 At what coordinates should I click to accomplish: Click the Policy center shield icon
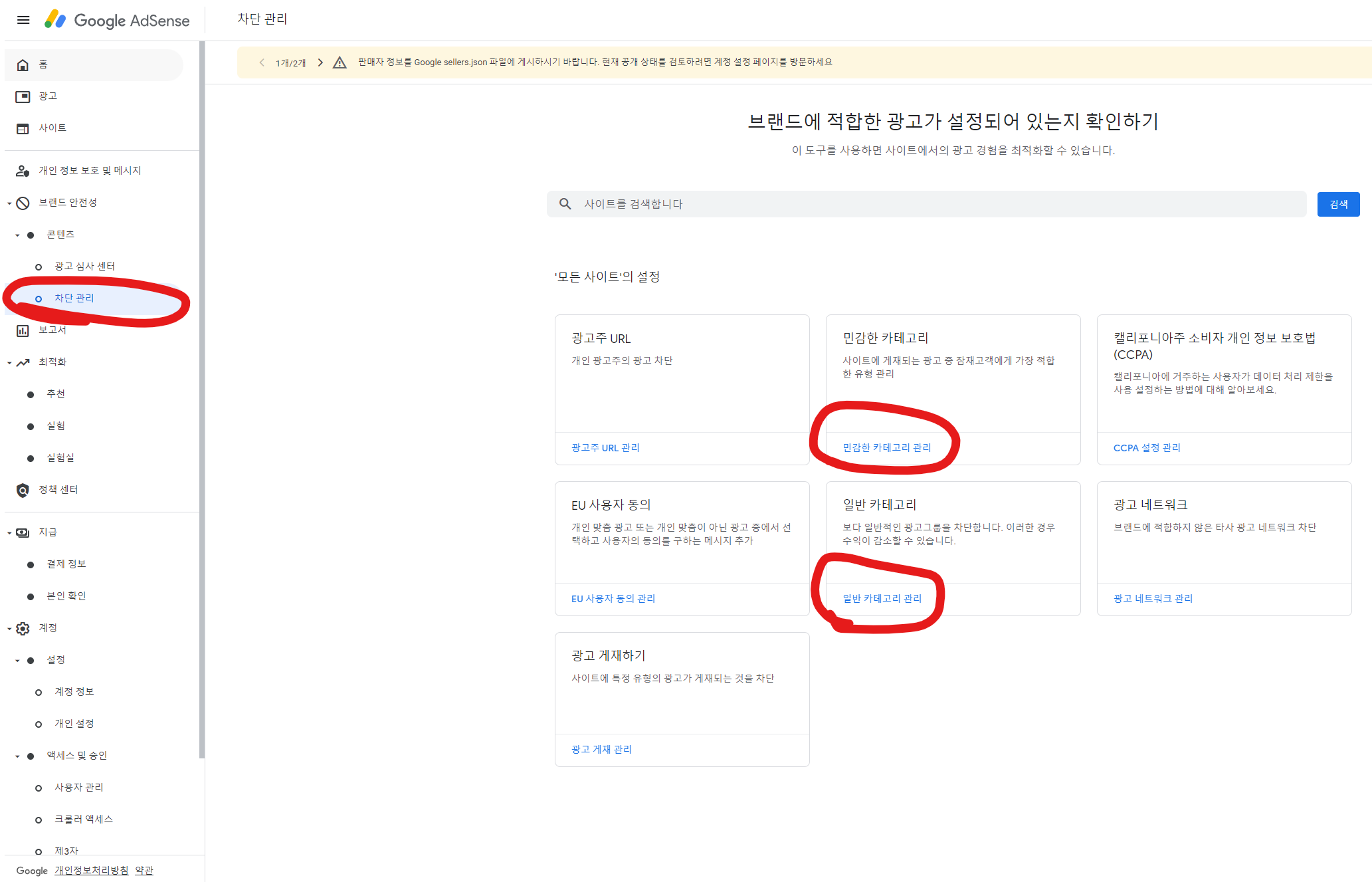[x=23, y=490]
